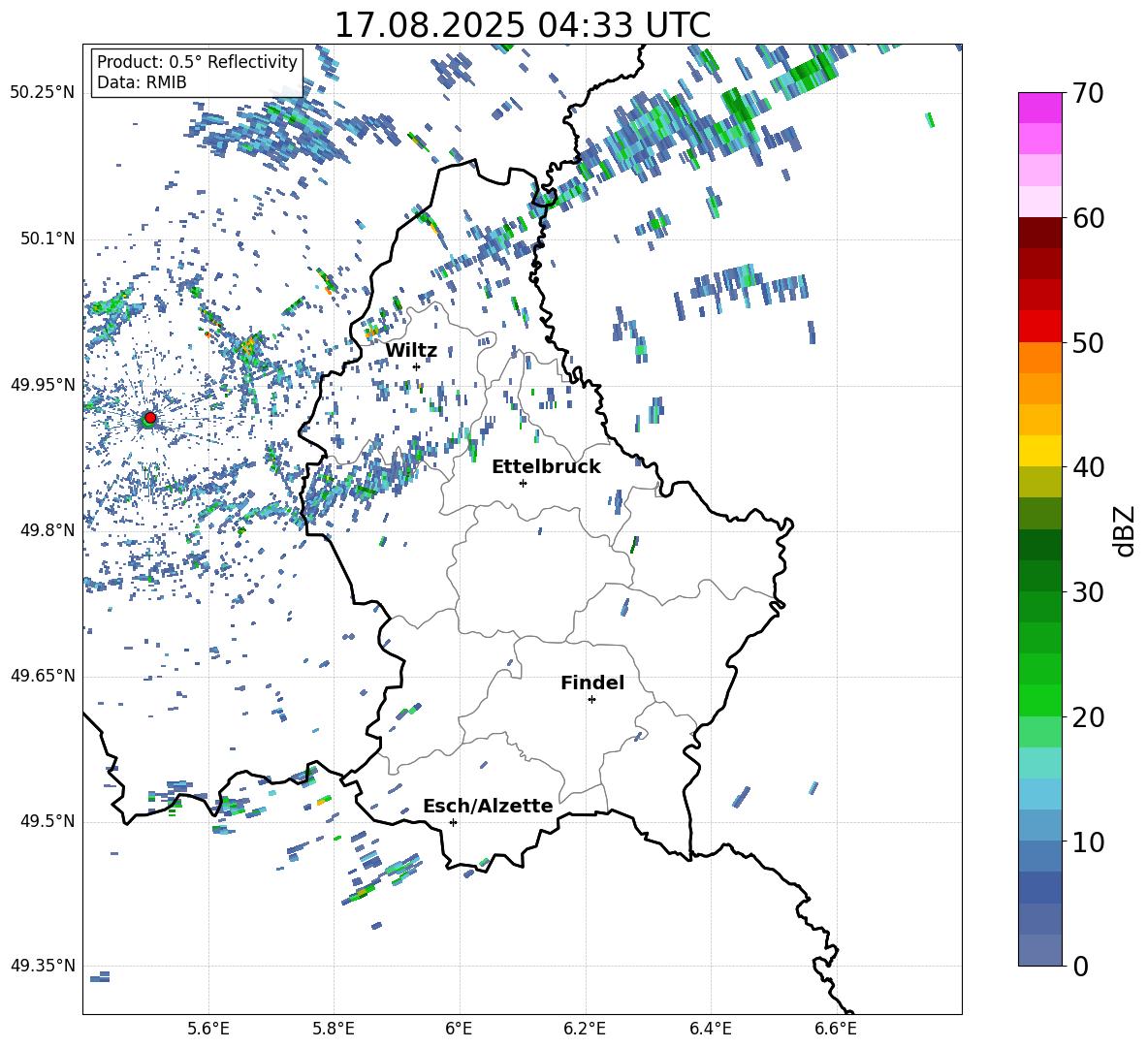
Task: Click the 50.1°N latitude label
Action: (x=47, y=239)
